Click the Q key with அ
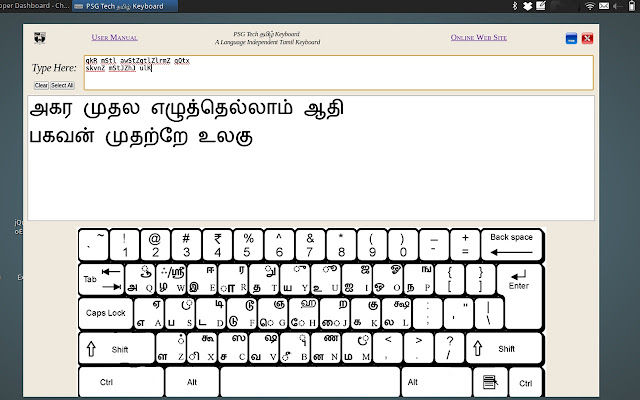 (x=140, y=280)
